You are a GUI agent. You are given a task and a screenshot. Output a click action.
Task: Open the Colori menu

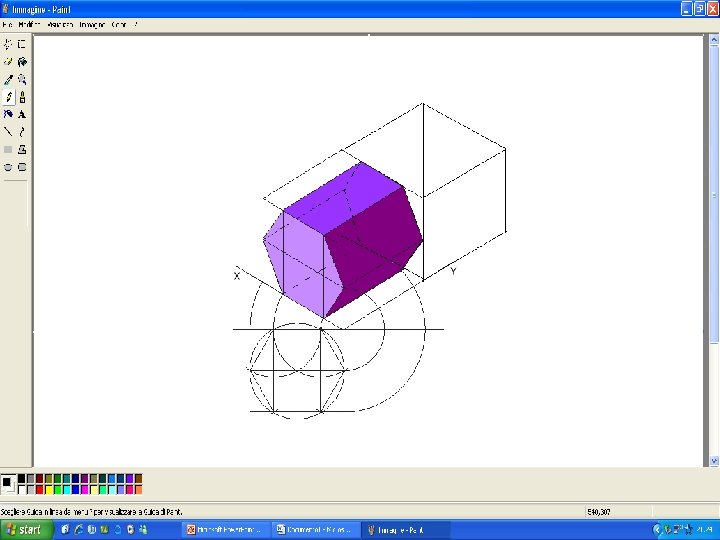pyautogui.click(x=119, y=25)
